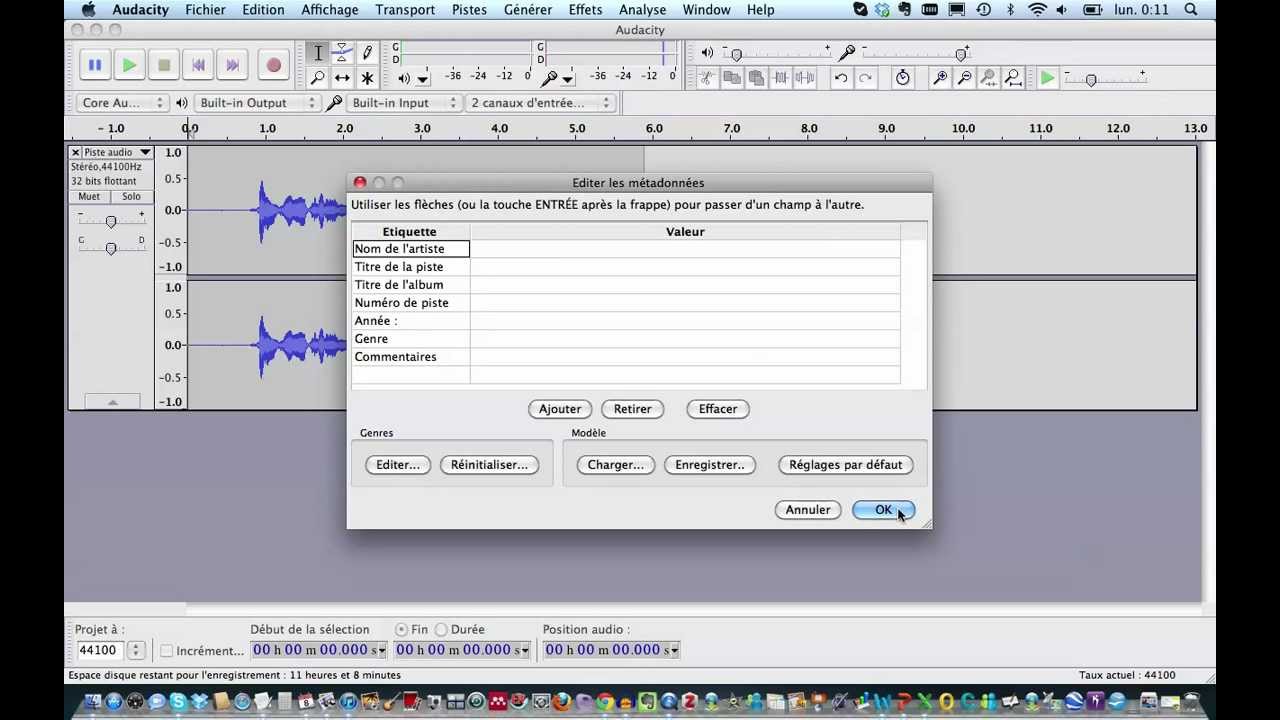Collapse the track with the bottom arrow

(x=112, y=402)
